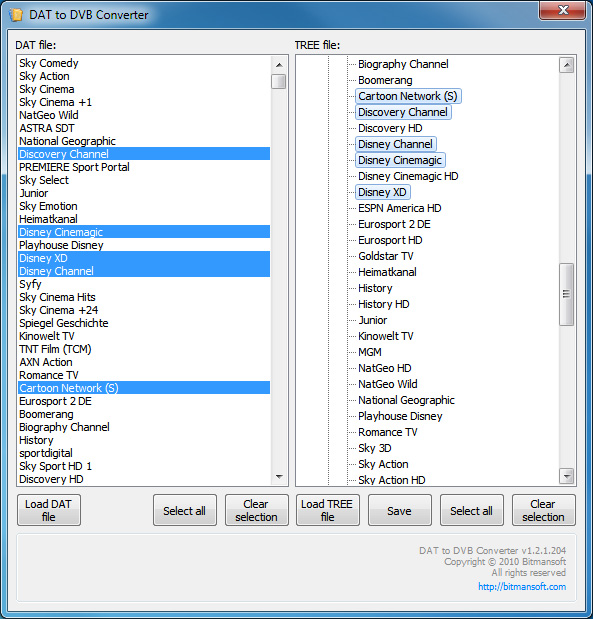Viewport: 593px width, 619px height.
Task: Select Sky Comedy in the DAT list
Action: [x=144, y=63]
